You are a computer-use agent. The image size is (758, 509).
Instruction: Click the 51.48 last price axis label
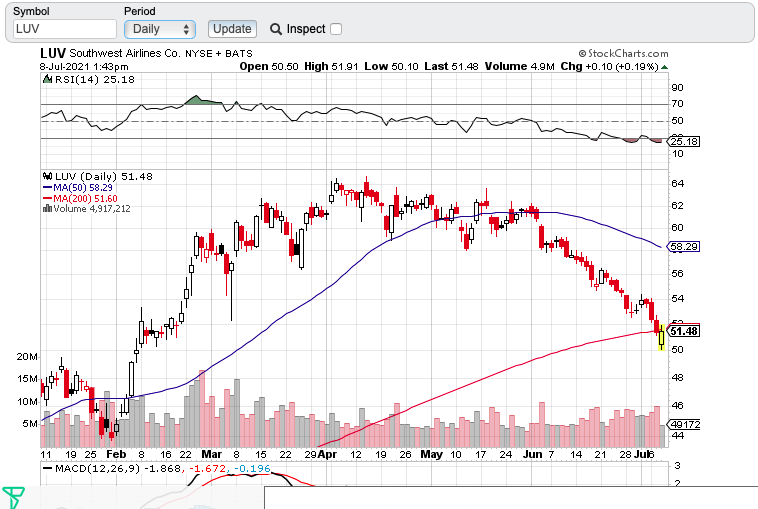pos(683,331)
